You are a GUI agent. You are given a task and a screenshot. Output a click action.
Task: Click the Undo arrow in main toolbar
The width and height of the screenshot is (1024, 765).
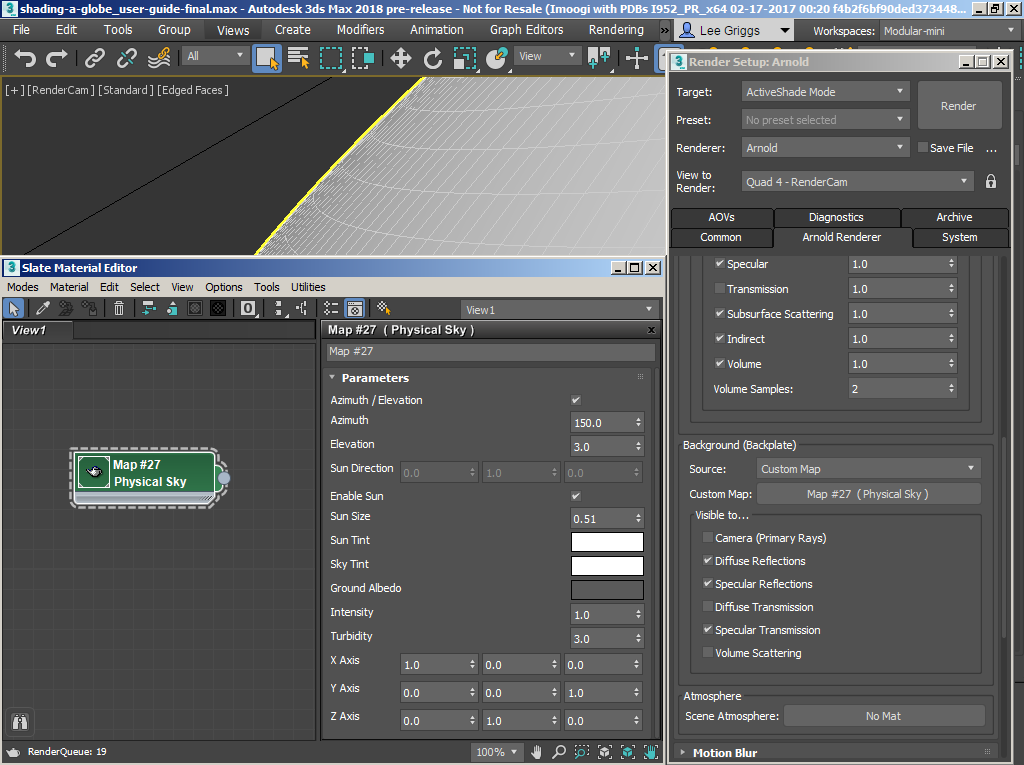[x=25, y=58]
